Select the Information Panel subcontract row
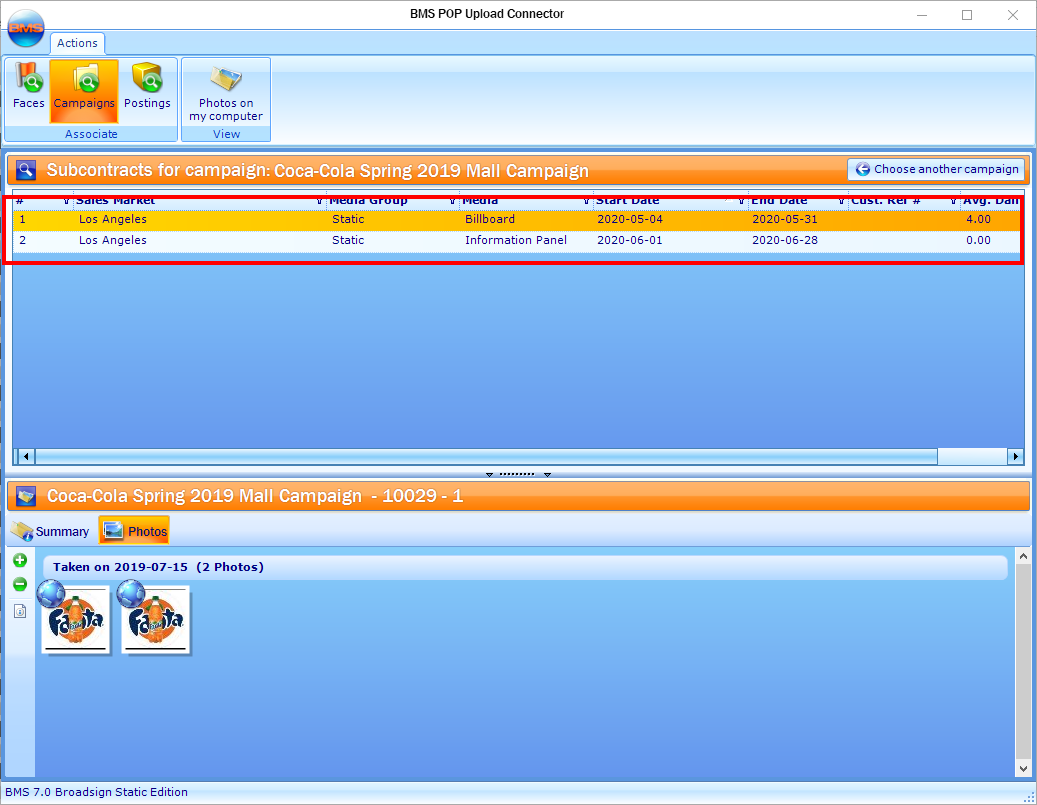 (516, 241)
